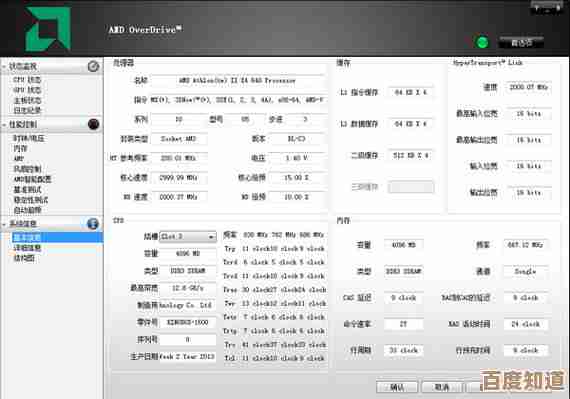Viewport: 570px width, 399px height.
Task: Click the NB 倍频 10.00 X field
Action: [x=297, y=197]
